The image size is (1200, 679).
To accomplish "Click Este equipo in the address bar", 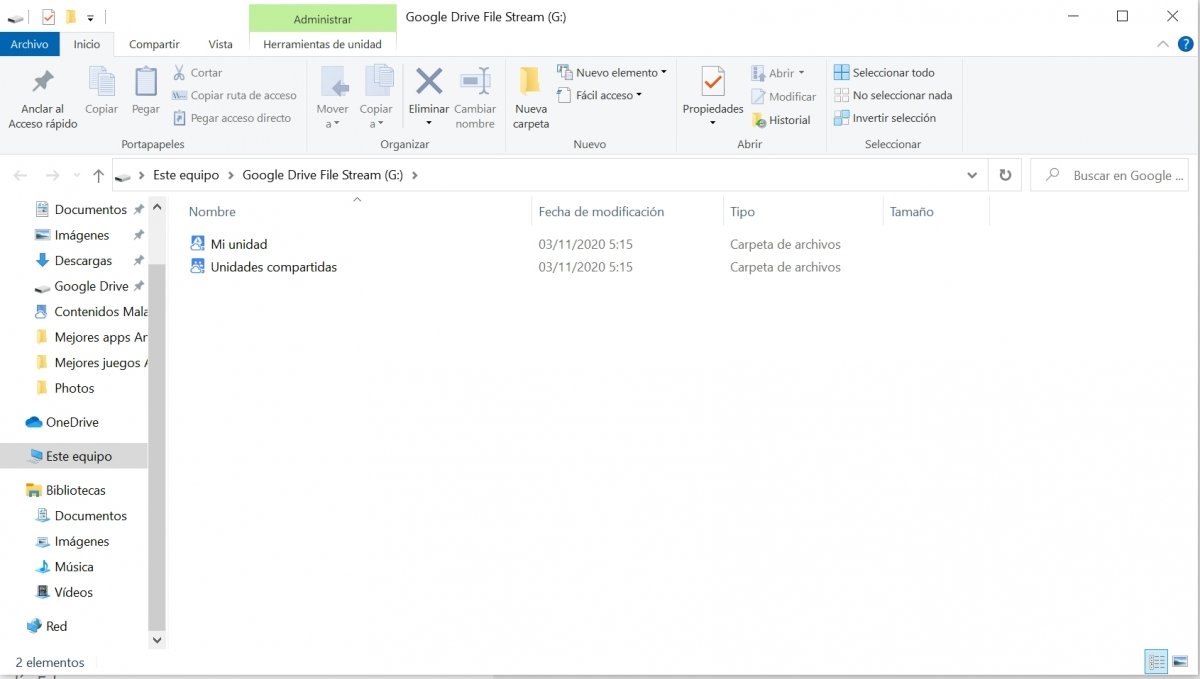I will click(x=186, y=175).
